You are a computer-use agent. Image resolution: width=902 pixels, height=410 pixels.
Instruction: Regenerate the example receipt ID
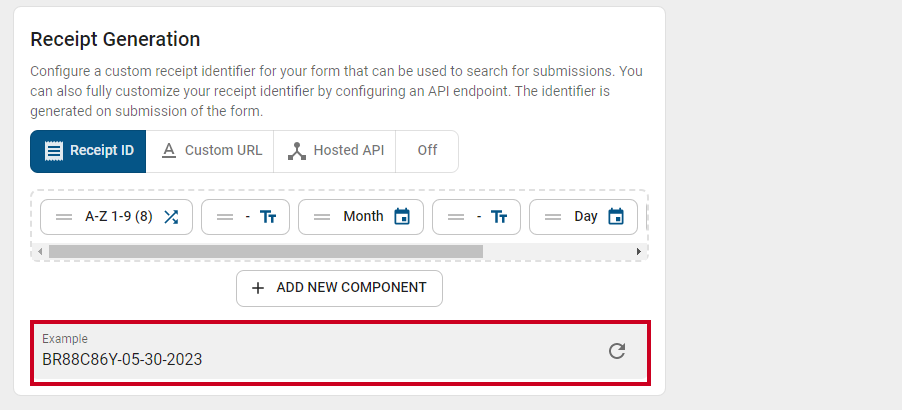[617, 351]
